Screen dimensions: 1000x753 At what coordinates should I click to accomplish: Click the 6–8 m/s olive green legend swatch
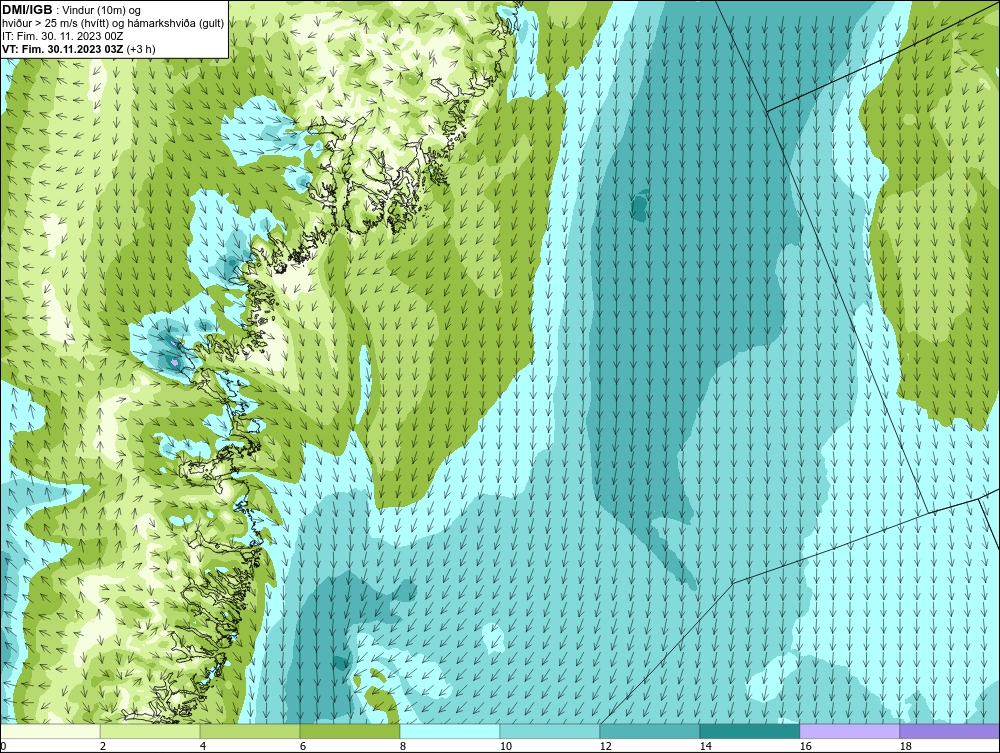pyautogui.click(x=350, y=731)
